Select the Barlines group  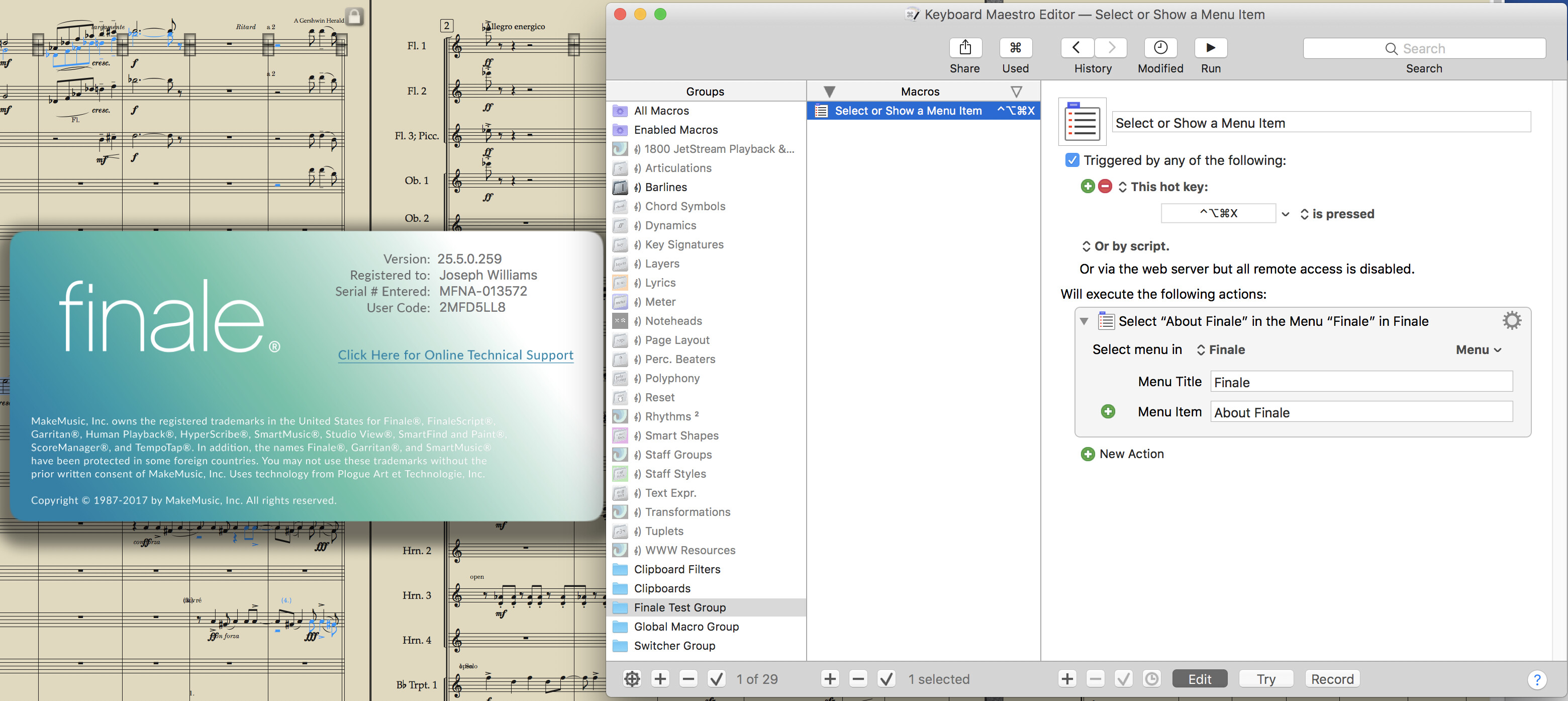(x=706, y=187)
